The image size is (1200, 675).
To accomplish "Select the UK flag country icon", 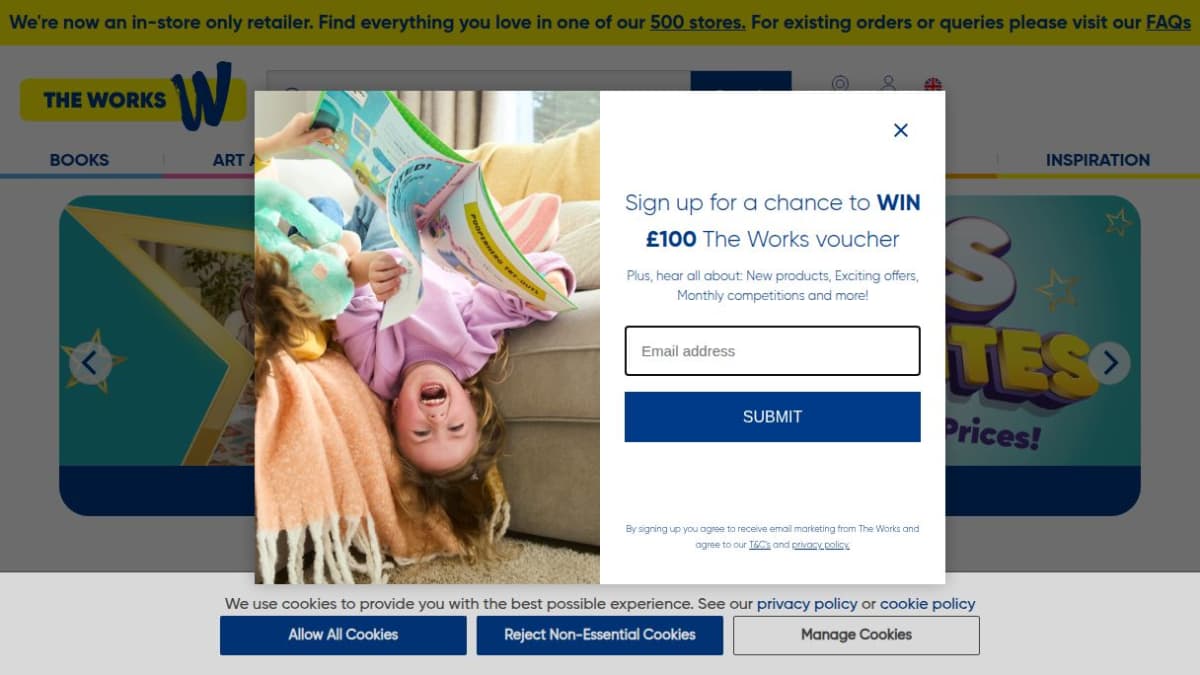I will pyautogui.click(x=933, y=84).
